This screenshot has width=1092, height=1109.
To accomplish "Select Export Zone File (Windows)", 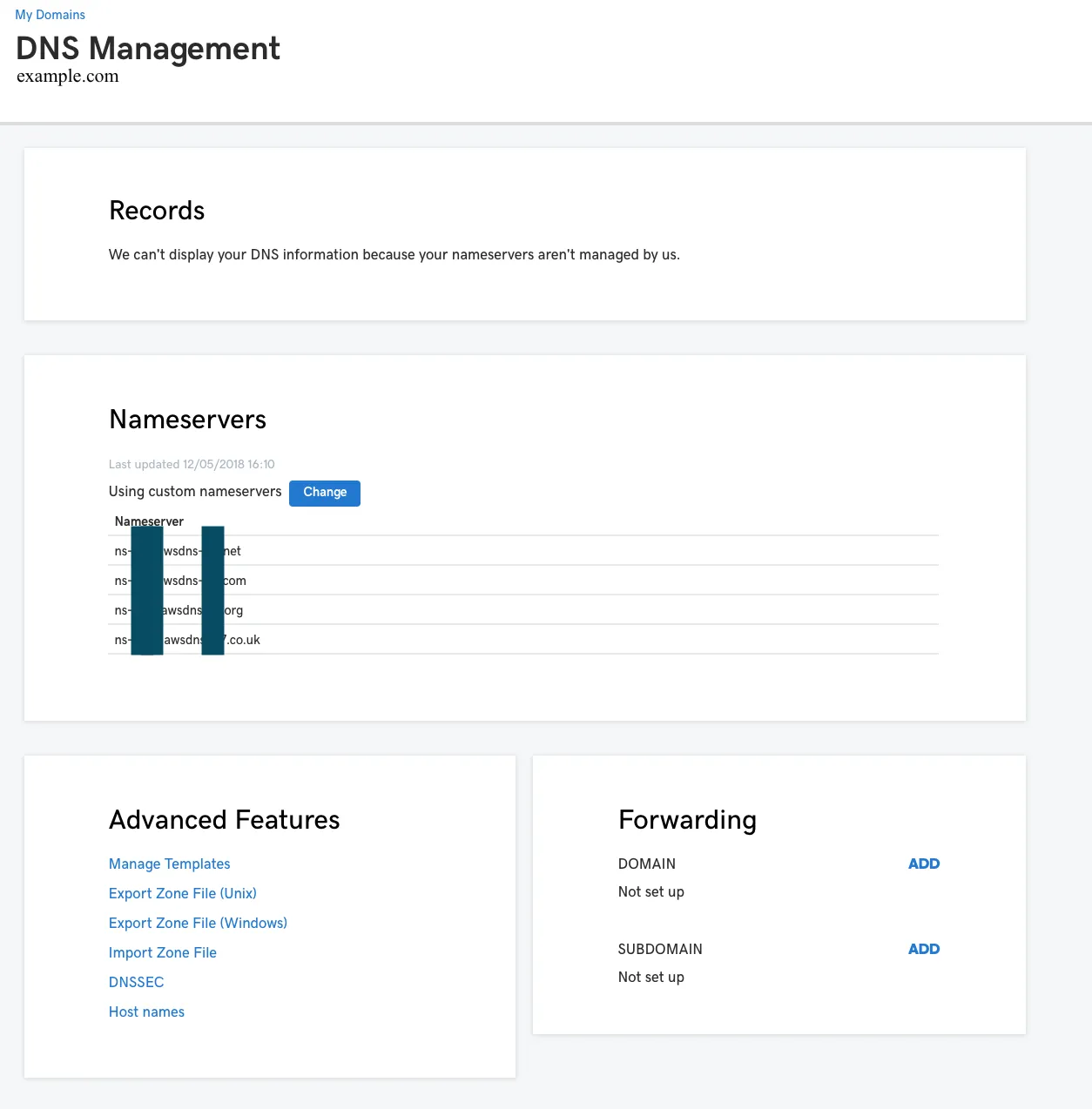I will pos(198,923).
